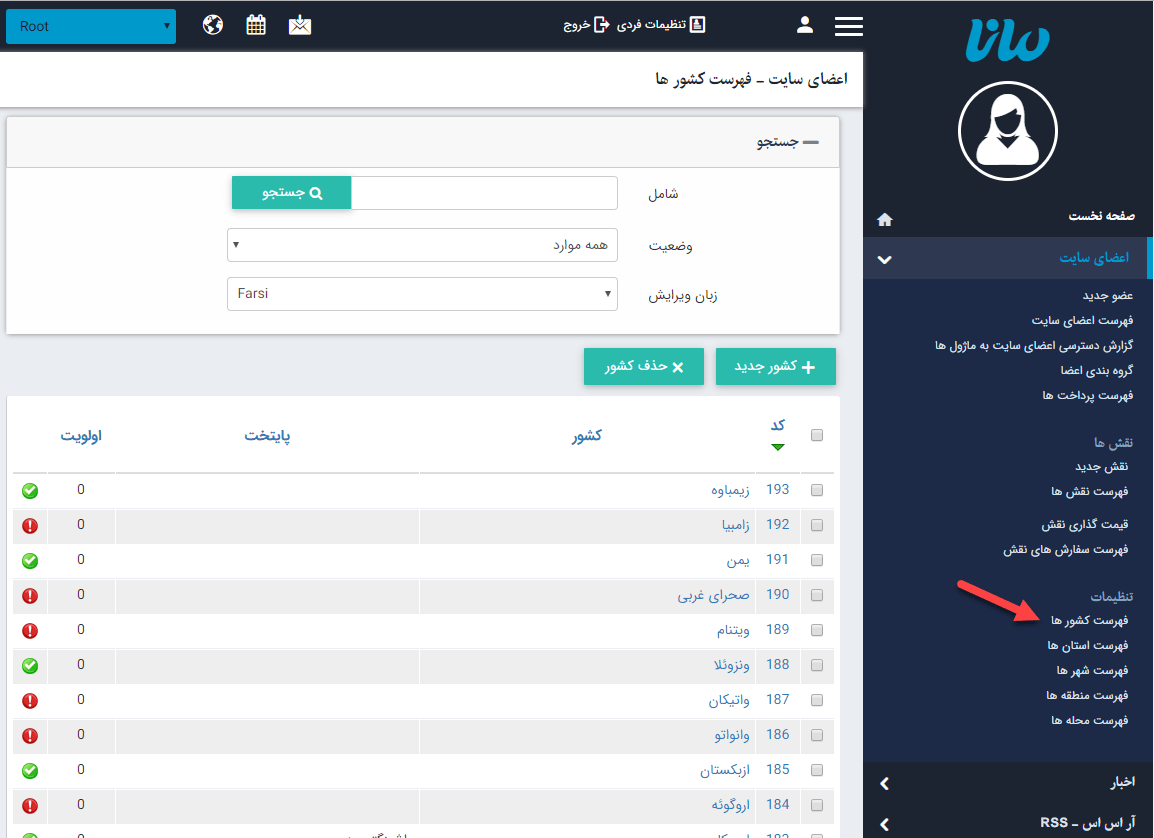Click the calendar icon in the toolbar
Viewport: 1154px width, 838px height.
(256, 25)
